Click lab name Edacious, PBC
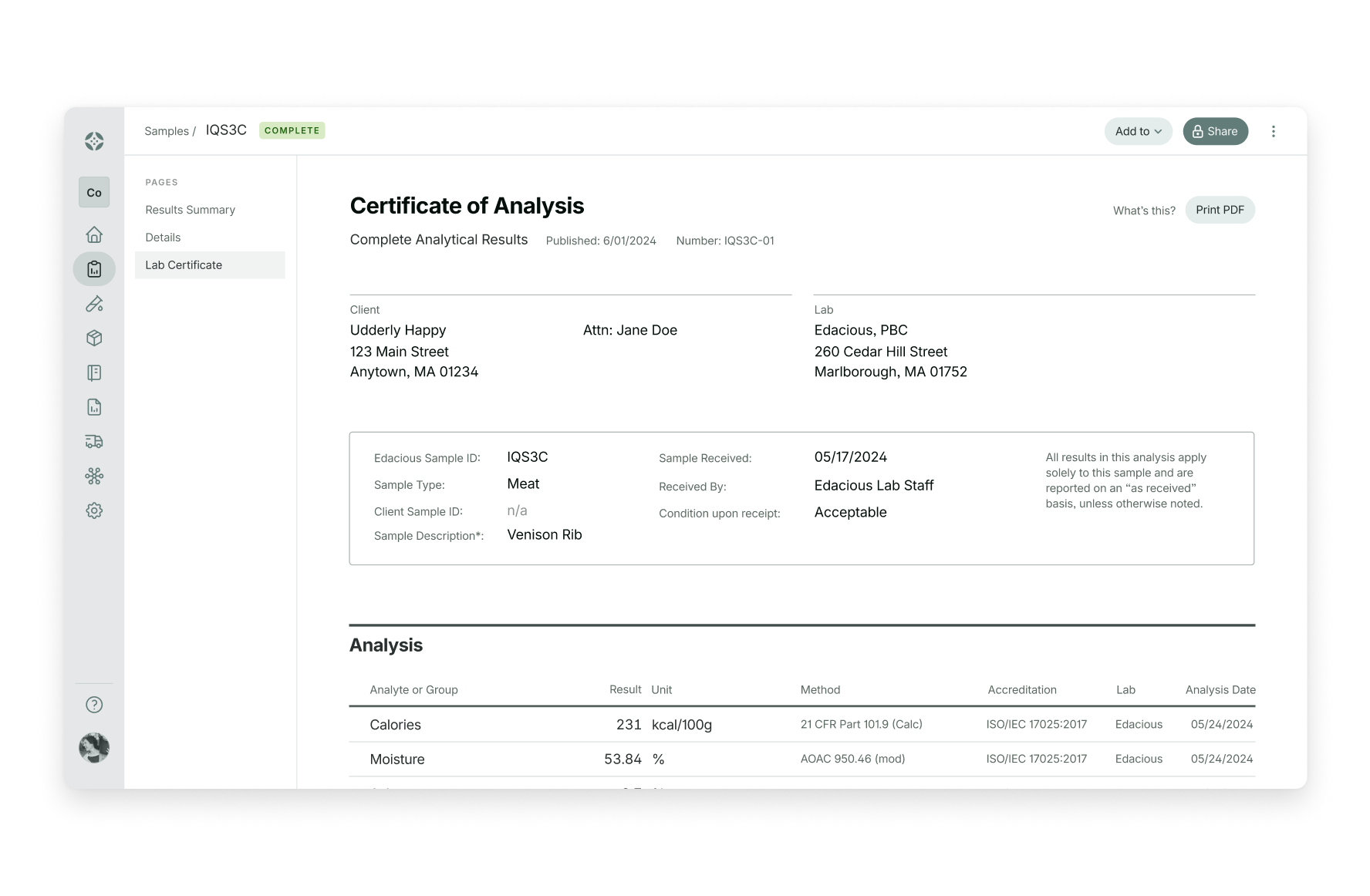 (861, 330)
